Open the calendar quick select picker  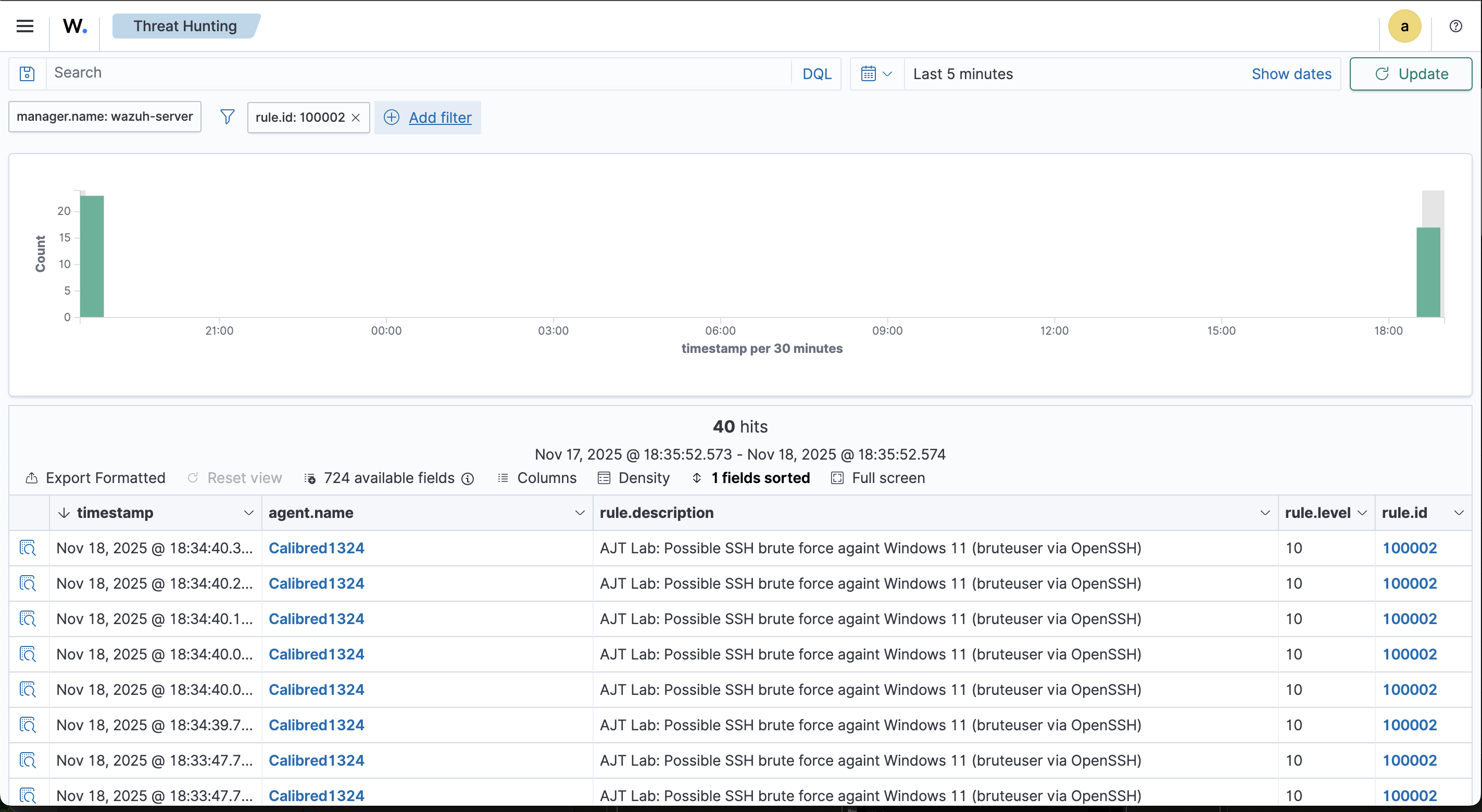[x=875, y=73]
